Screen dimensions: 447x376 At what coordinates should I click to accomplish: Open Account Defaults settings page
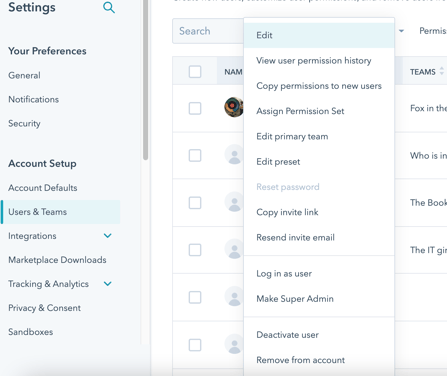(43, 188)
